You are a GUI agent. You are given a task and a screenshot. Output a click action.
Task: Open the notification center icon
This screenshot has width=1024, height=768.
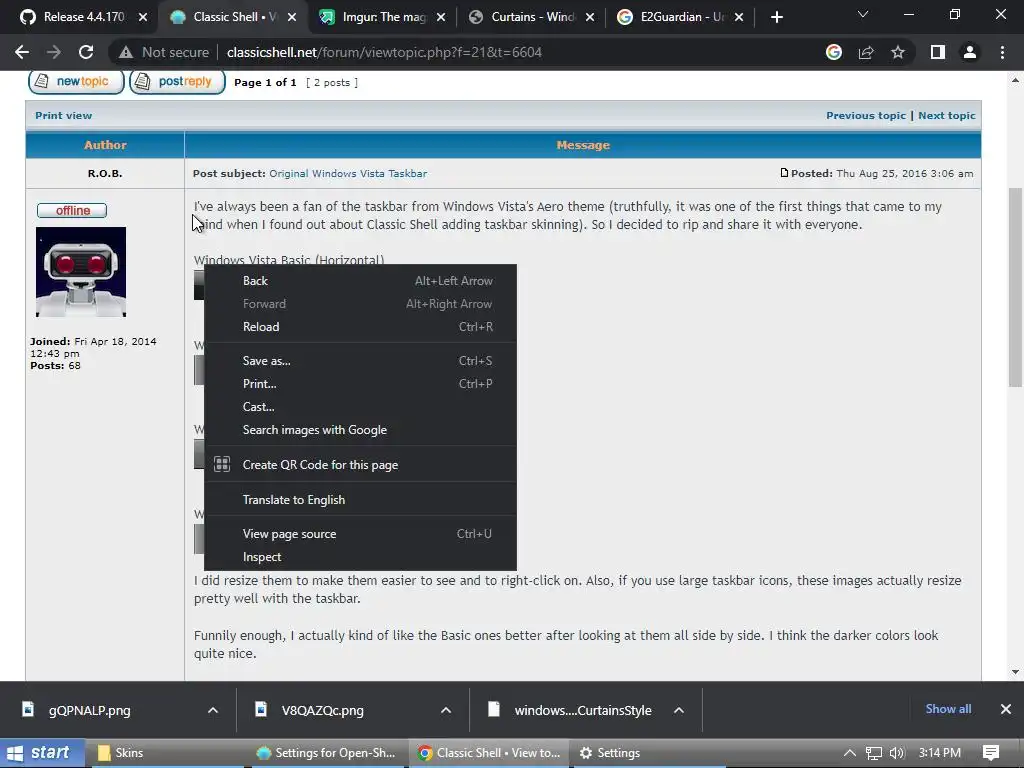click(x=991, y=753)
